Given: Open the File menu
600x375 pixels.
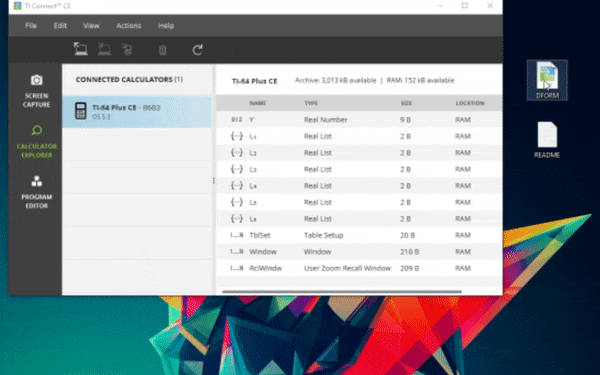Looking at the screenshot, I should pyautogui.click(x=31, y=26).
